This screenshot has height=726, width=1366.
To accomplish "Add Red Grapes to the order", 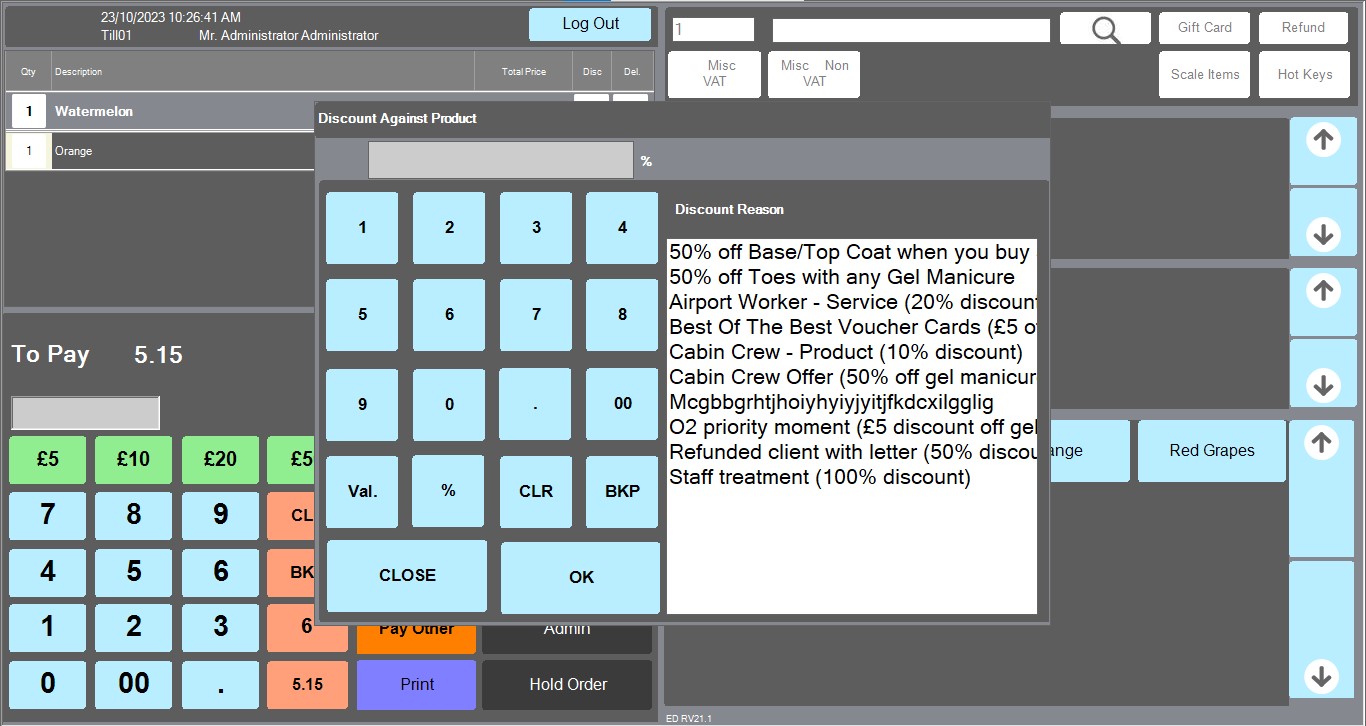I will [1211, 451].
